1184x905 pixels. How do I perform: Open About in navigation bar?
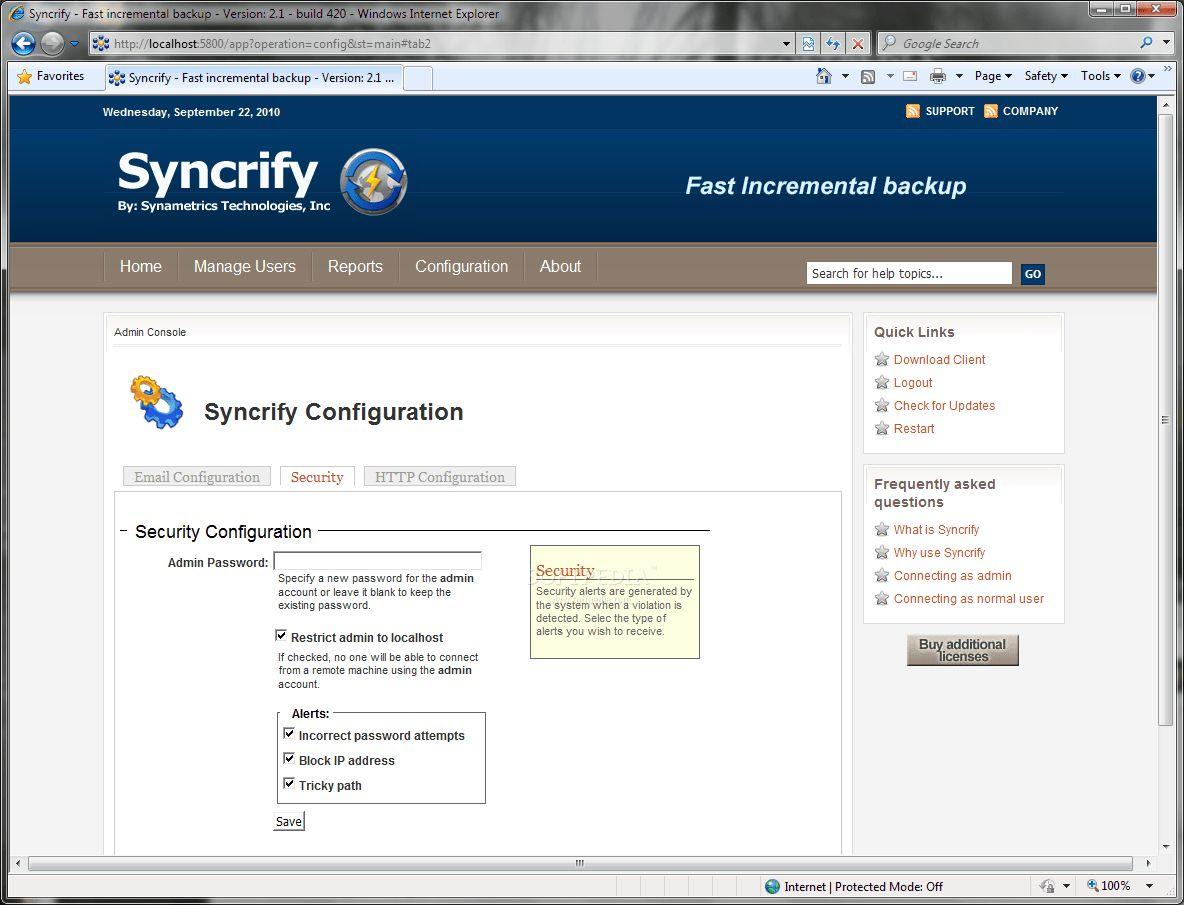[560, 266]
